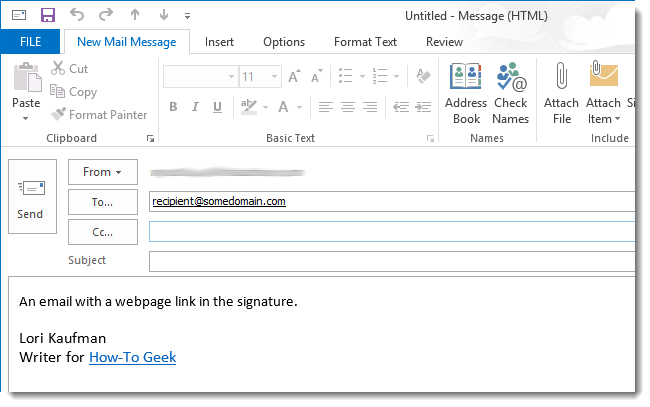Open the Review tab
650x407 pixels.
point(444,42)
